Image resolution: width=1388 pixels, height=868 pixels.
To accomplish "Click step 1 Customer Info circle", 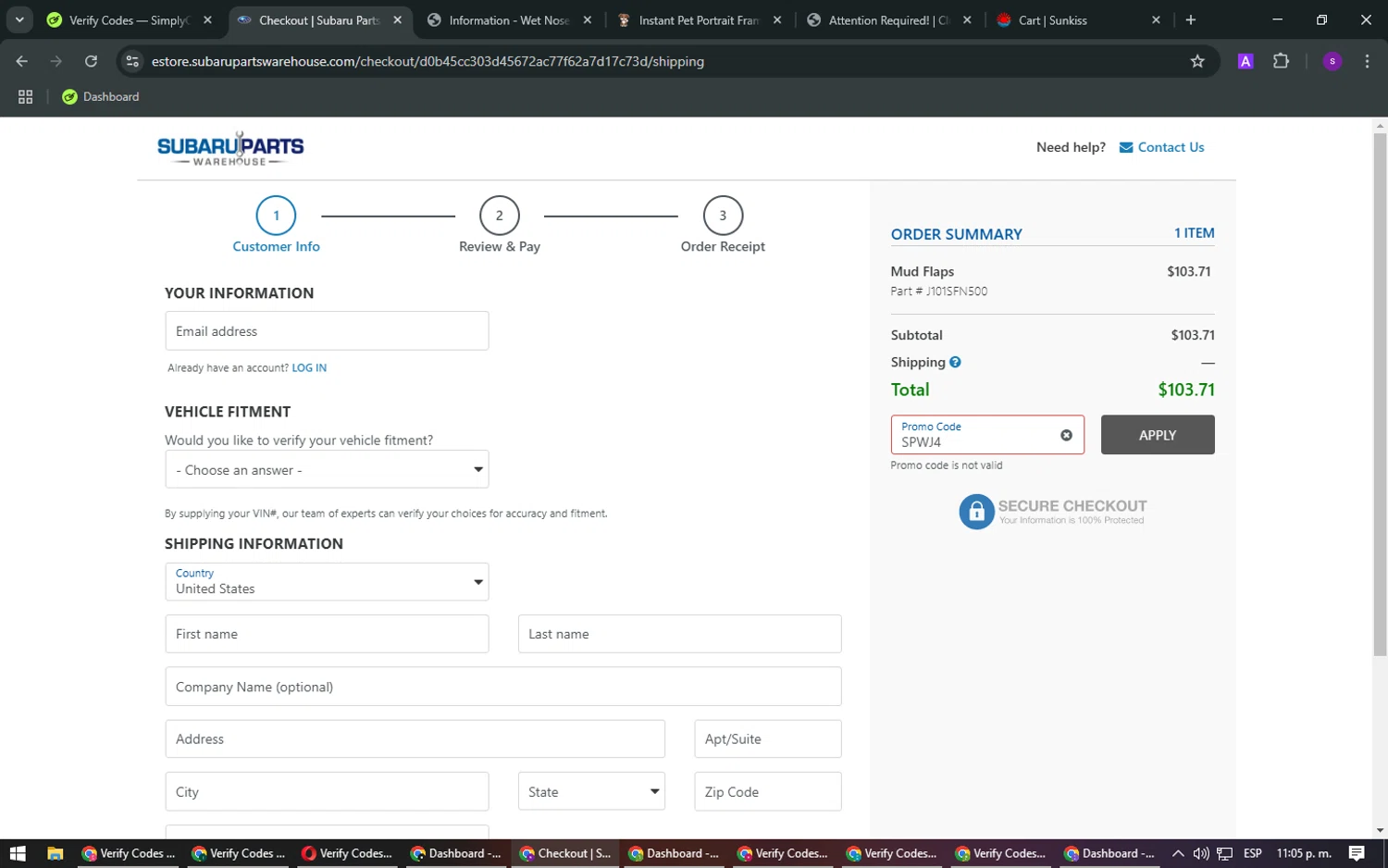I will 276,216.
